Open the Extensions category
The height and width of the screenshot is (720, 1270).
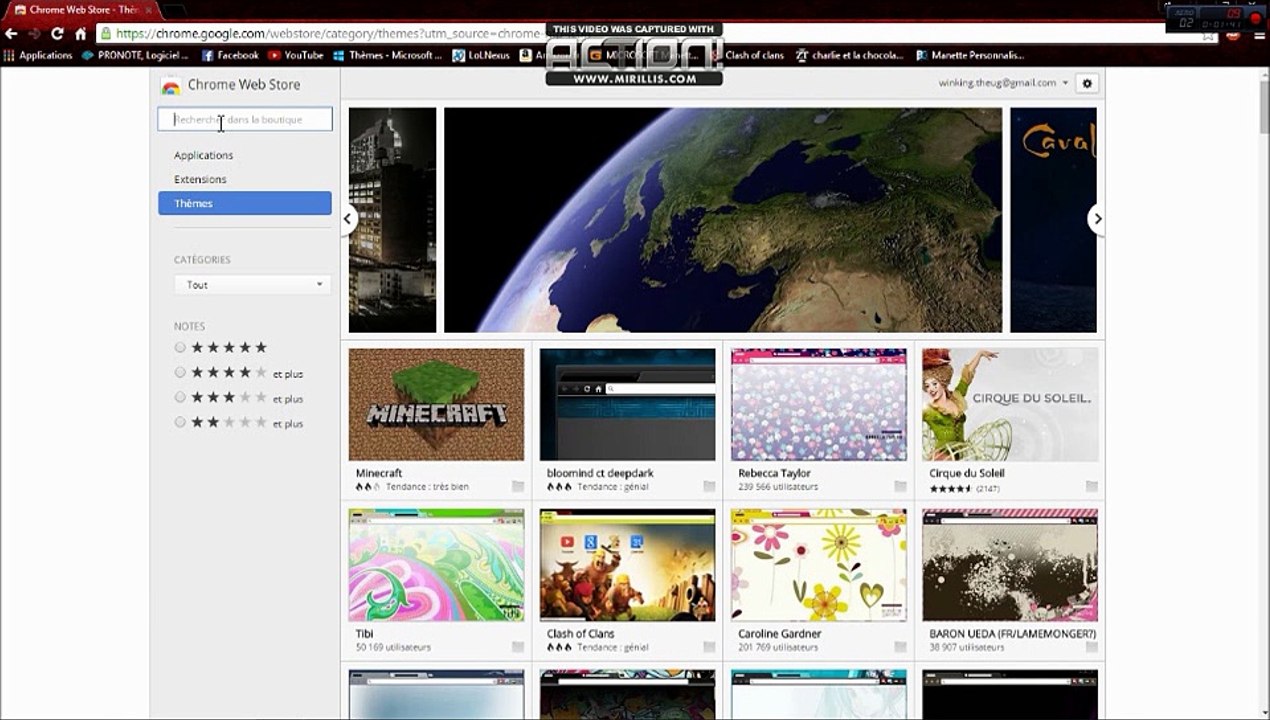pos(200,179)
